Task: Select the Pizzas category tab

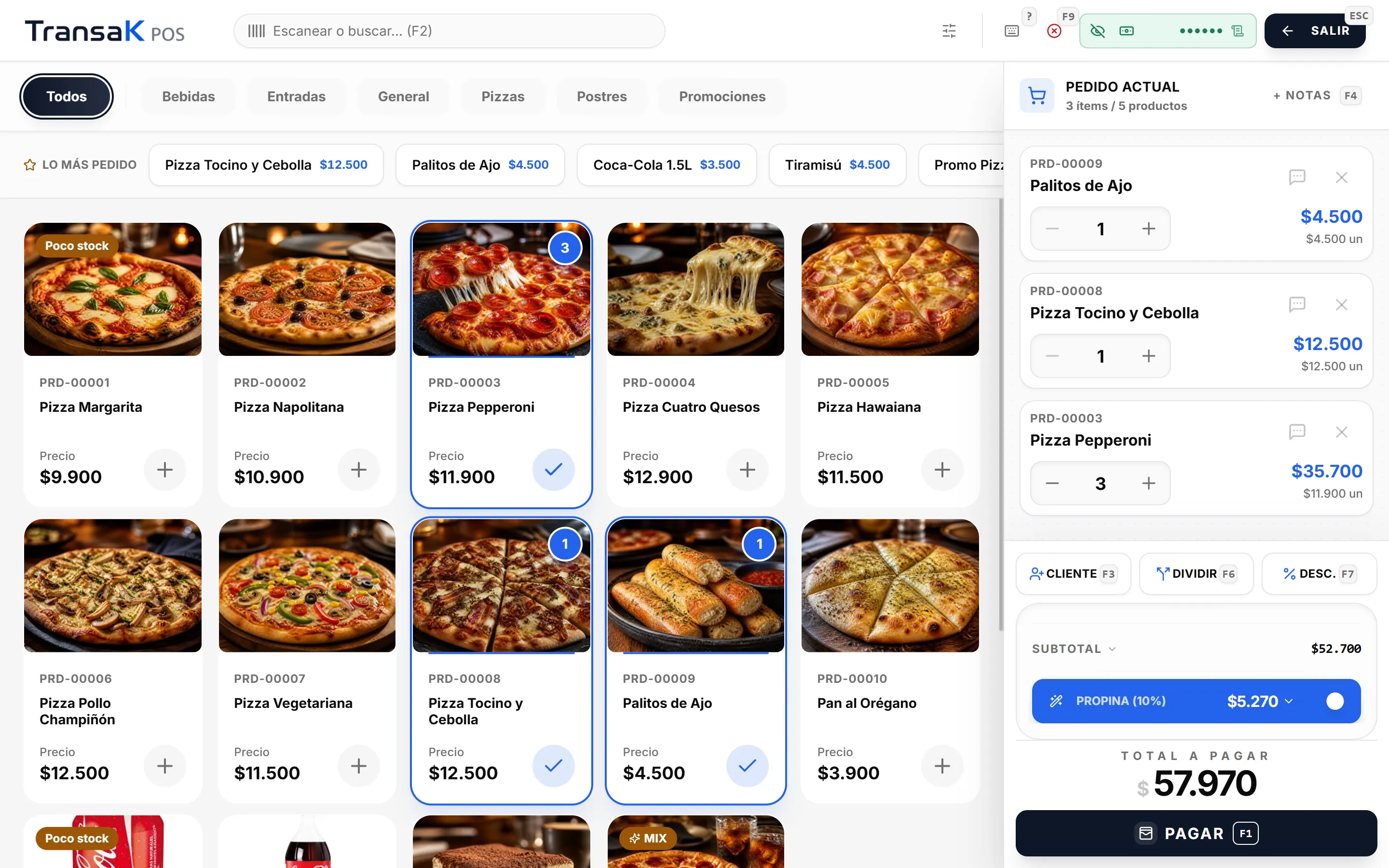Action: pyautogui.click(x=503, y=96)
